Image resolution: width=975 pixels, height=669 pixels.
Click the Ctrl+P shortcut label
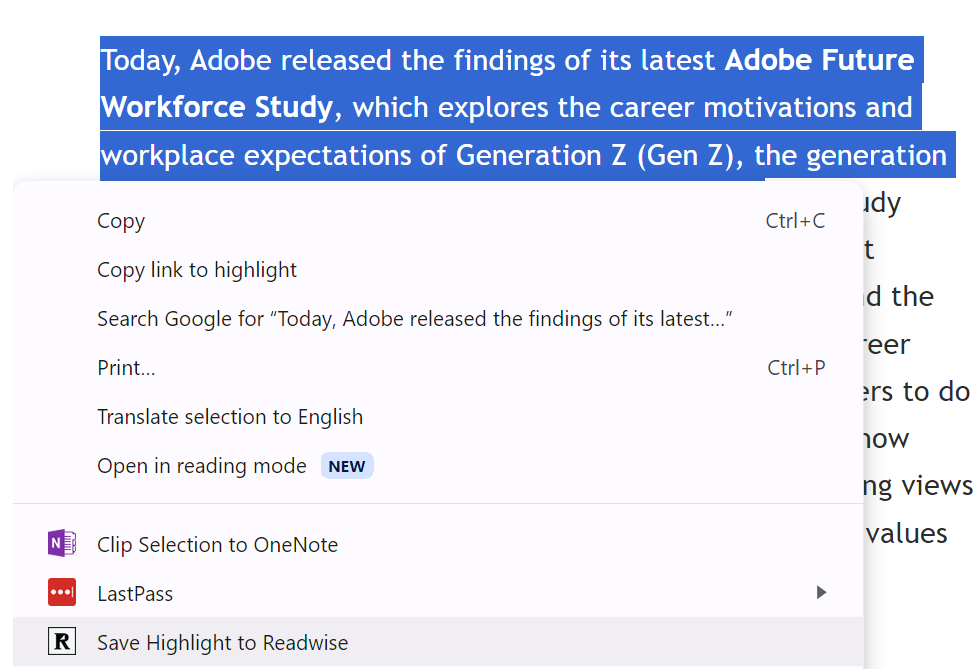(796, 368)
